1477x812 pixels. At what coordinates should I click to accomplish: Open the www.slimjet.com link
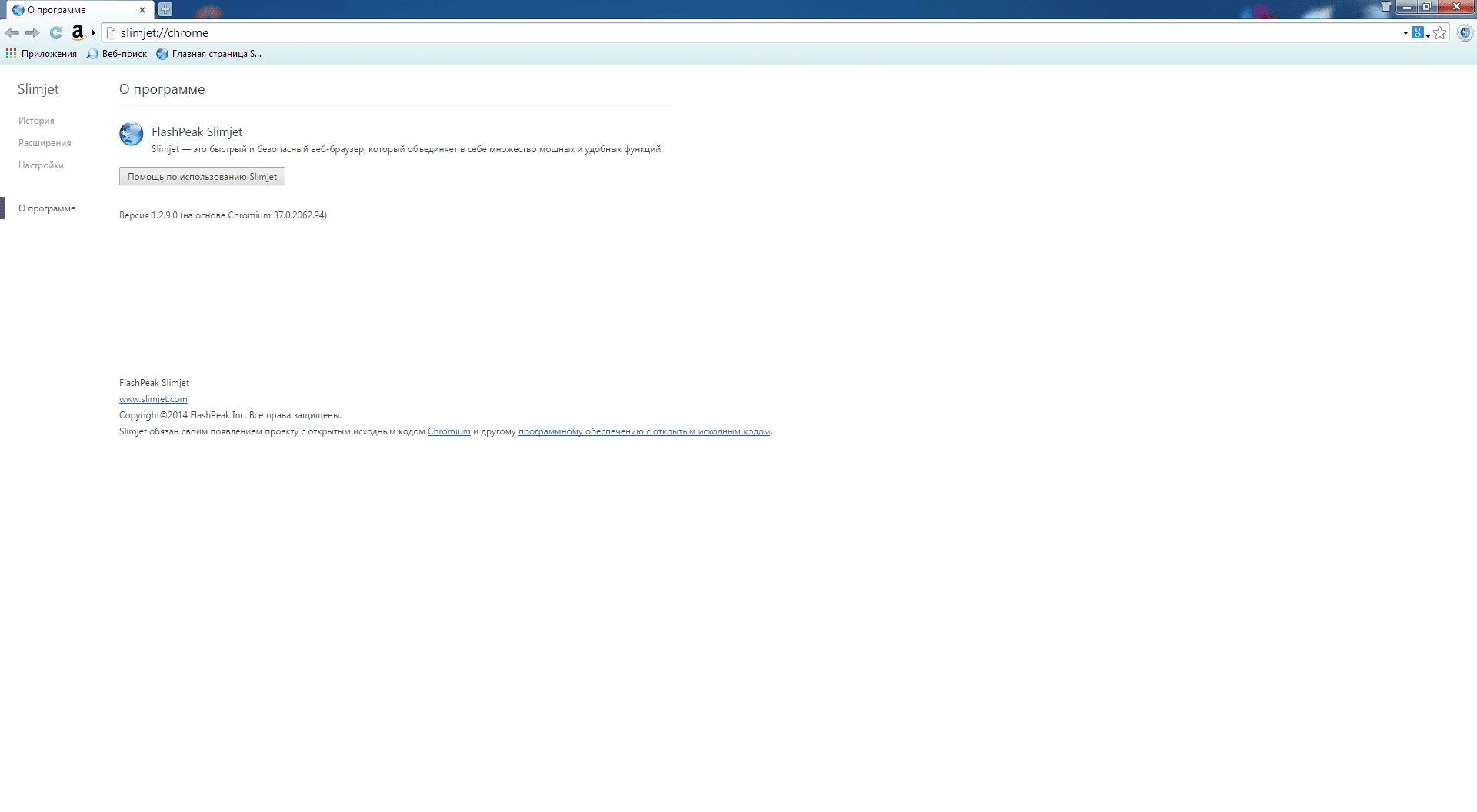coord(153,399)
